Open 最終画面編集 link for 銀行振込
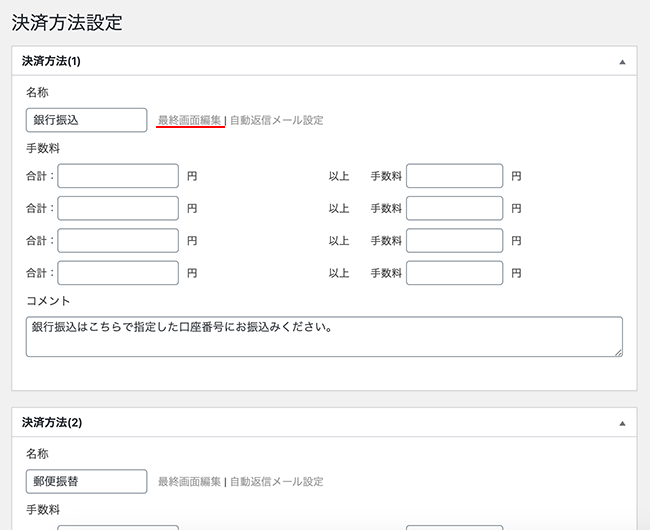Image resolution: width=650 pixels, height=530 pixels. point(189,120)
